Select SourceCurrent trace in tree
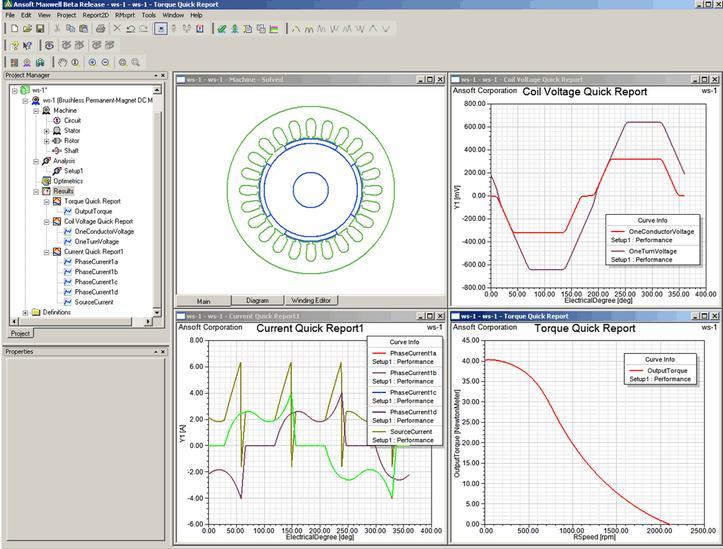 click(x=94, y=302)
